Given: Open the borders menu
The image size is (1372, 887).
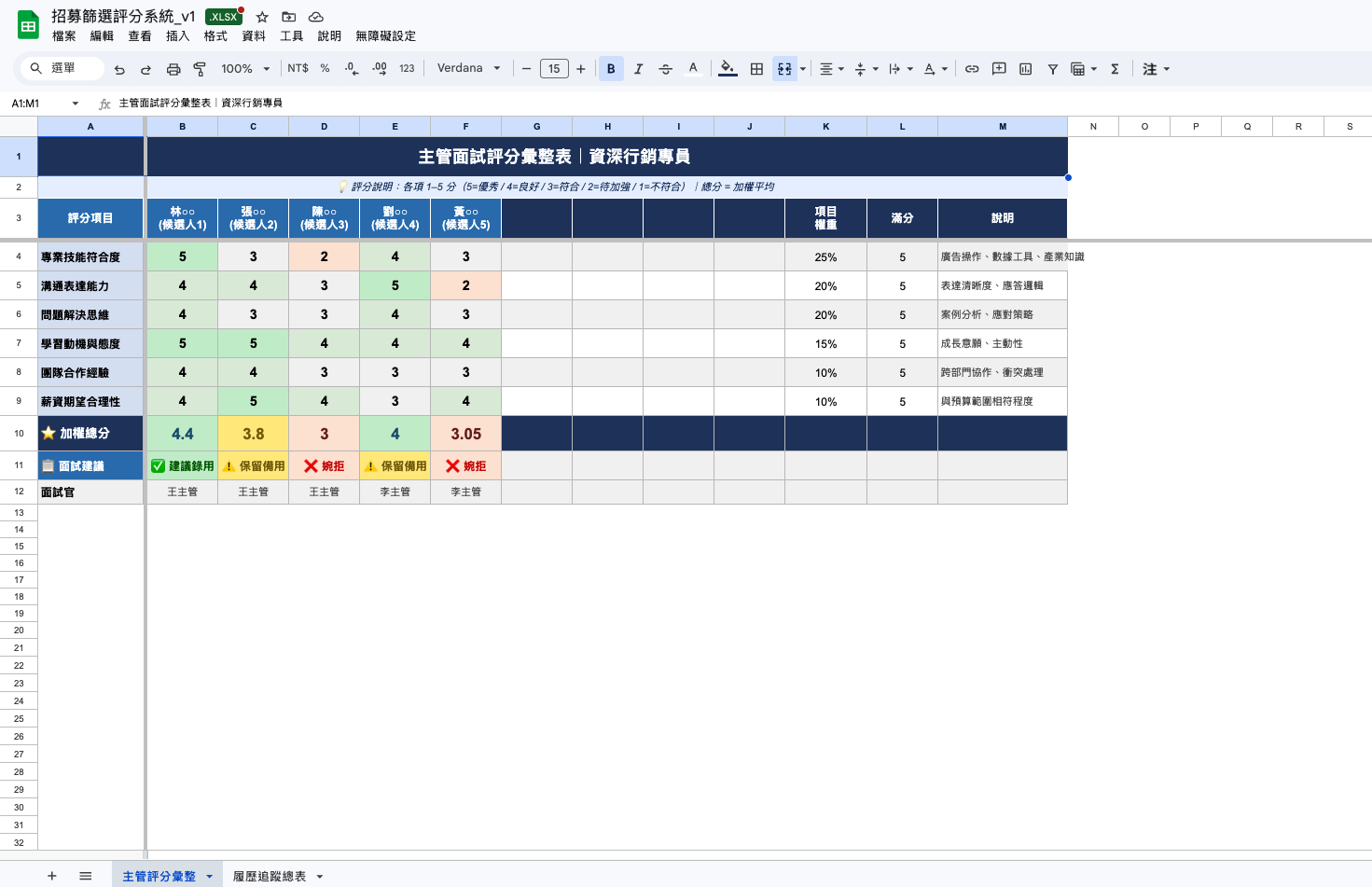Looking at the screenshot, I should coord(756,69).
